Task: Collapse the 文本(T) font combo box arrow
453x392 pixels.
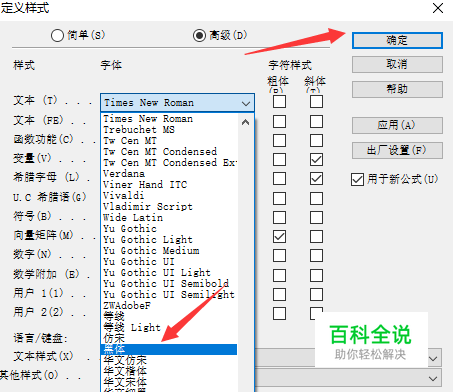Action: point(246,103)
